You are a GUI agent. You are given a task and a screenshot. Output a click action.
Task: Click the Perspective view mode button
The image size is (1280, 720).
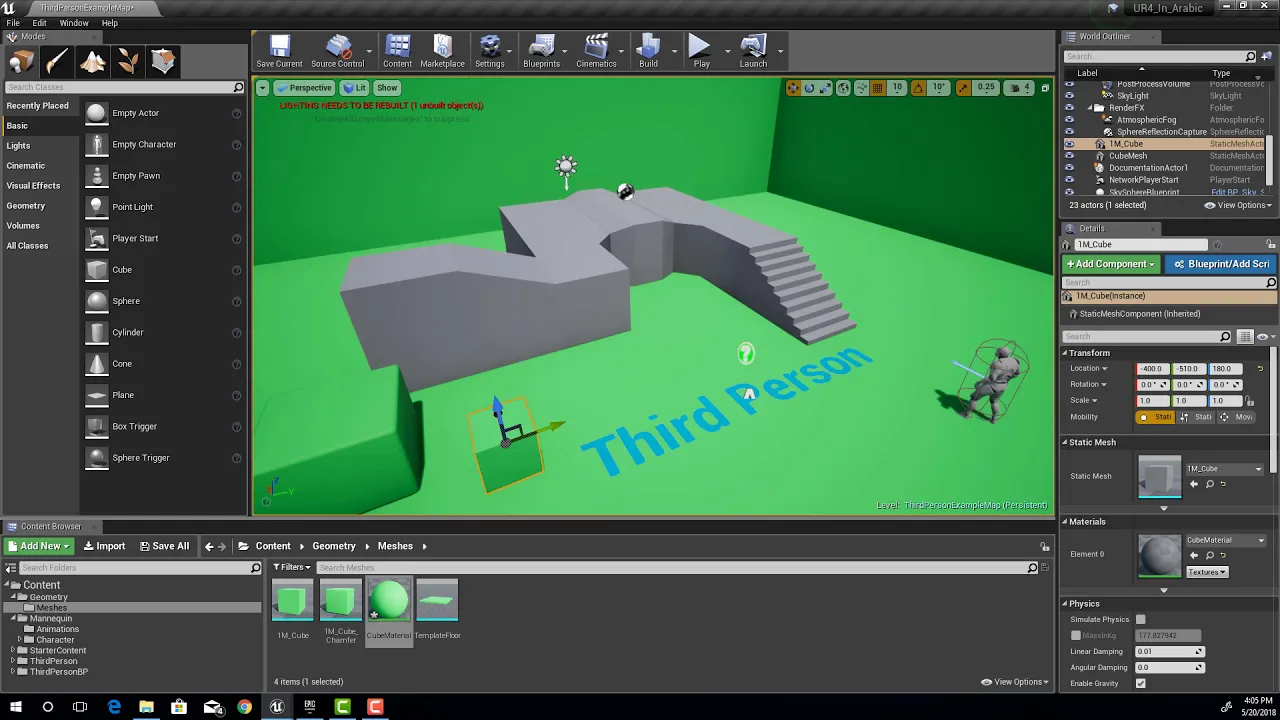304,88
